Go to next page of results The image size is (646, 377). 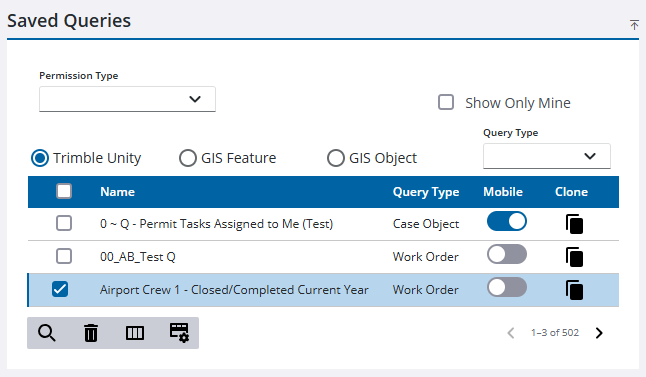tap(599, 333)
